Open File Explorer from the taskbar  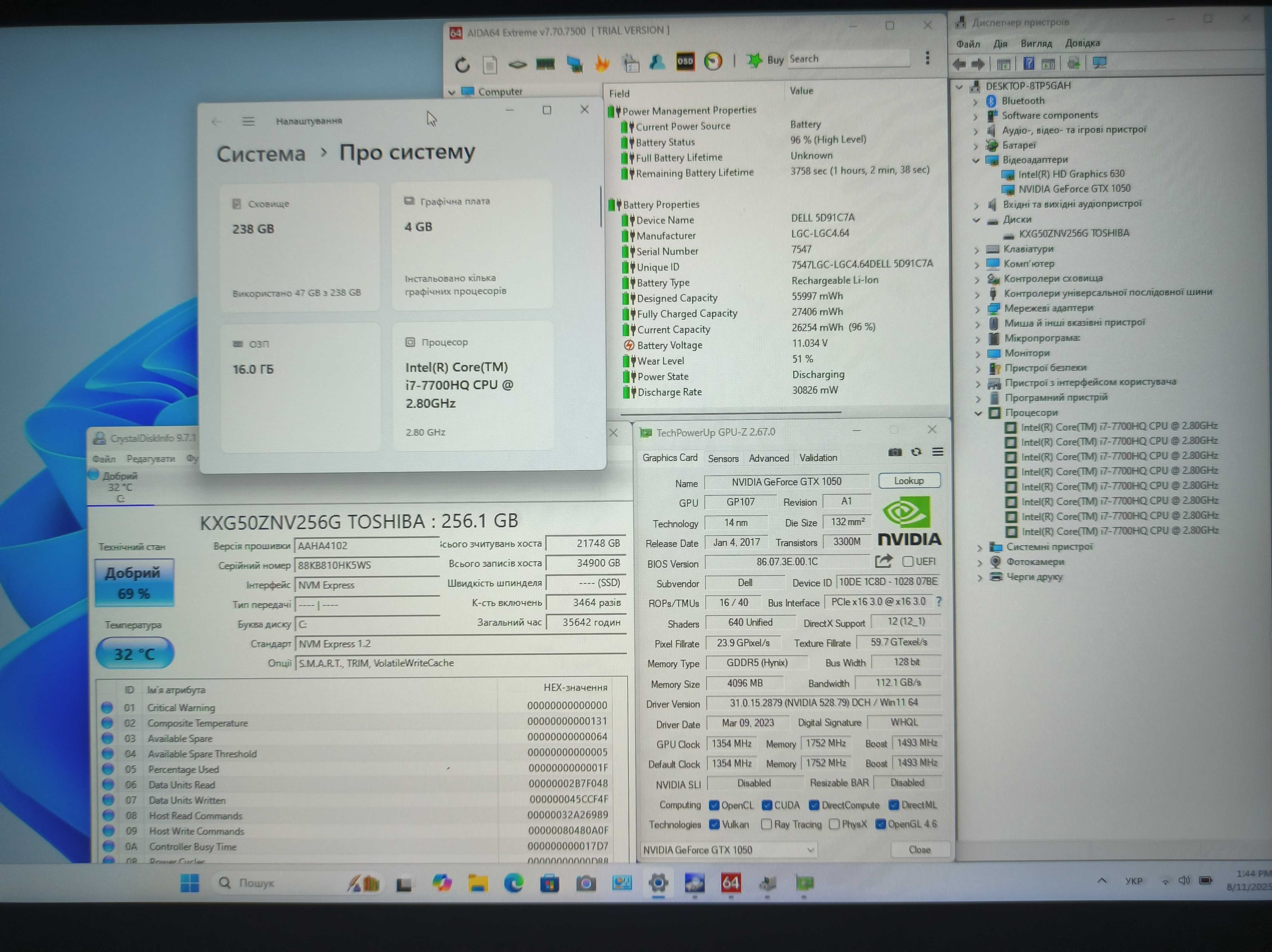click(x=477, y=883)
